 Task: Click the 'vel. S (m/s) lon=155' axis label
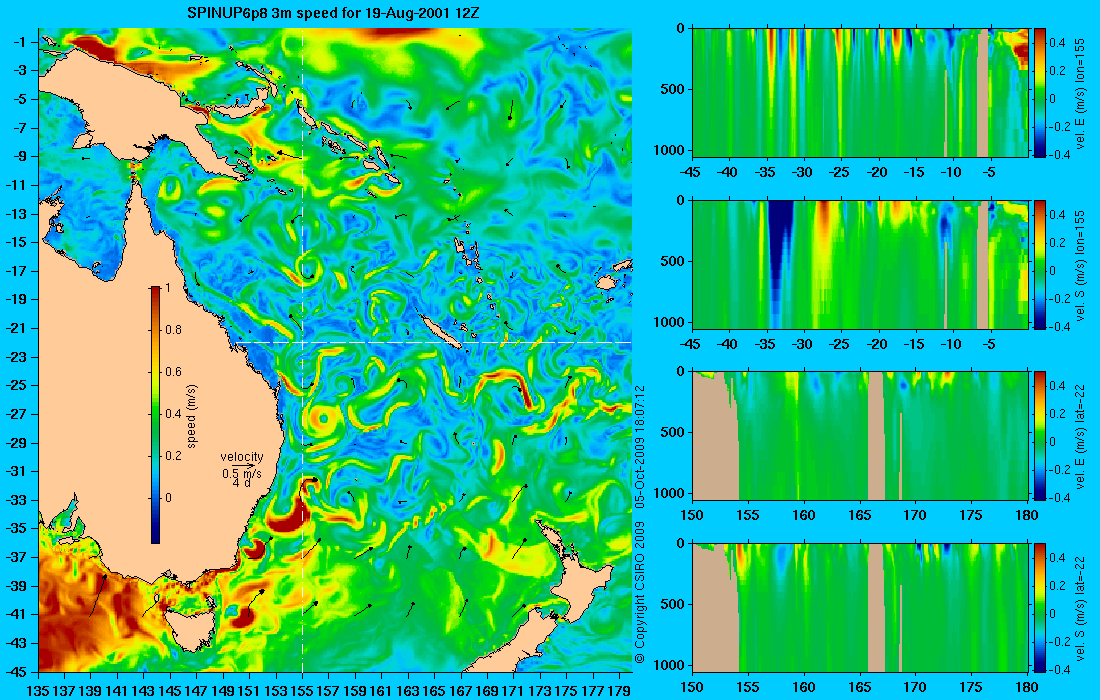pos(1080,265)
